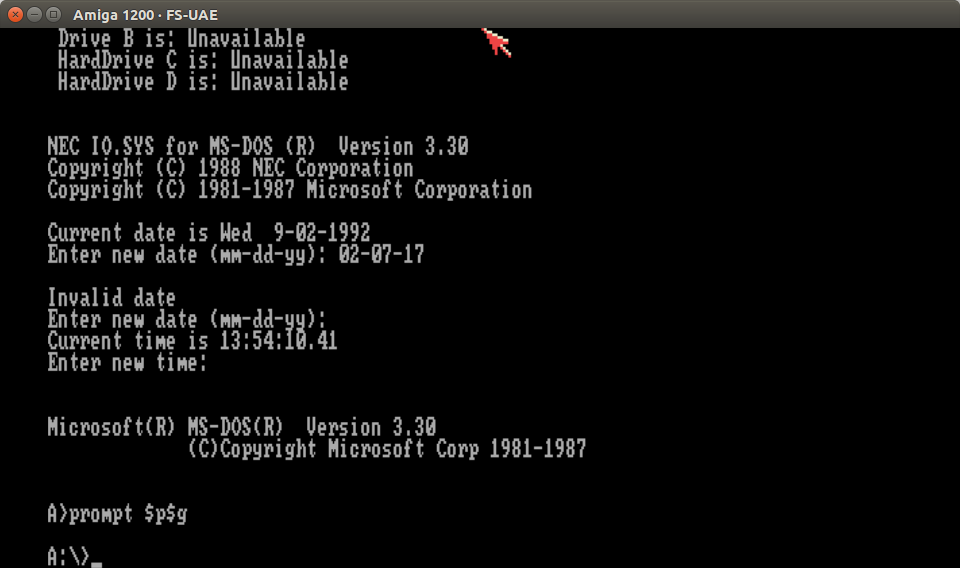Click the entered date value 02-07-17

coord(381,254)
